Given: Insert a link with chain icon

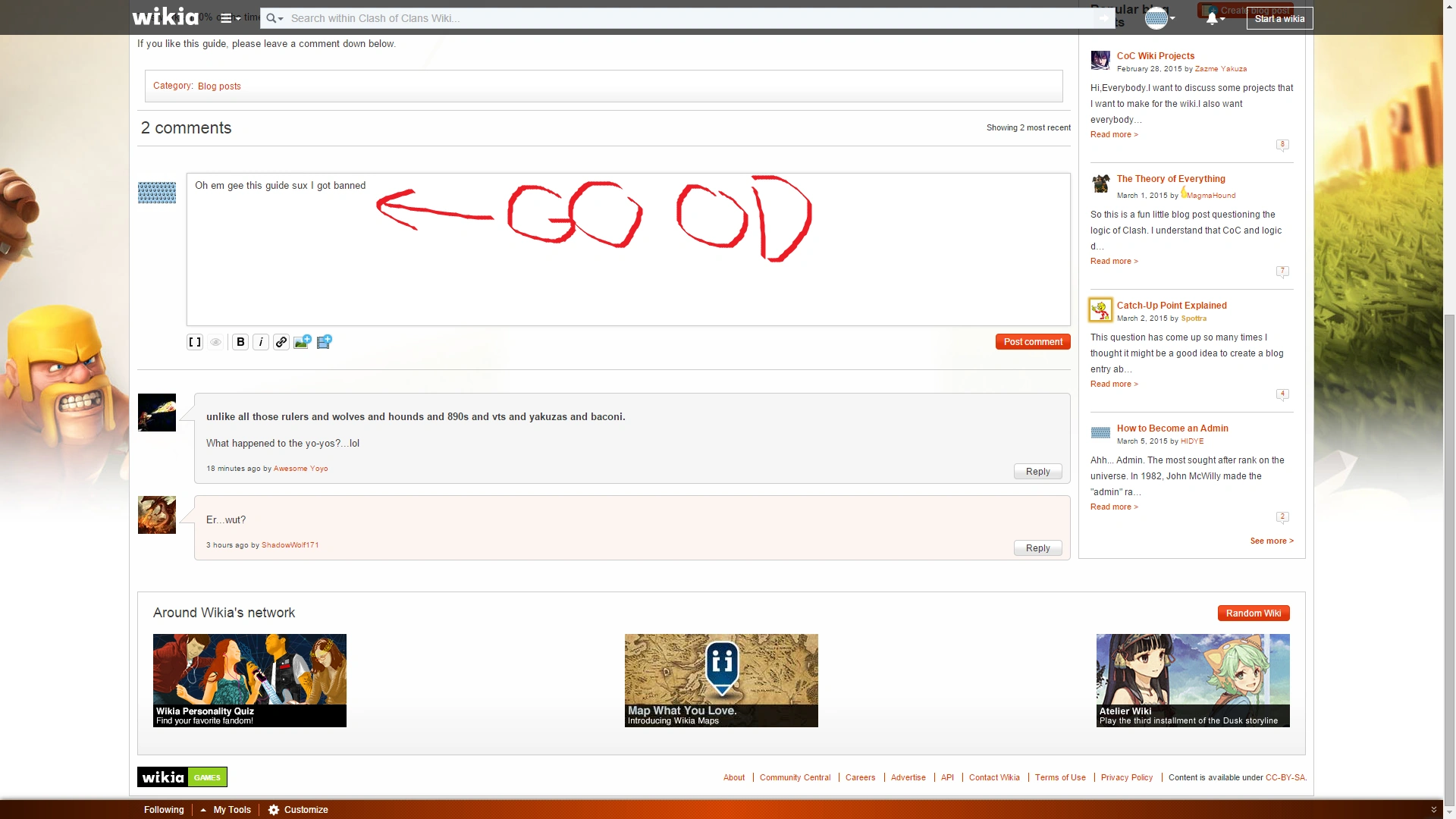Looking at the screenshot, I should (x=281, y=342).
